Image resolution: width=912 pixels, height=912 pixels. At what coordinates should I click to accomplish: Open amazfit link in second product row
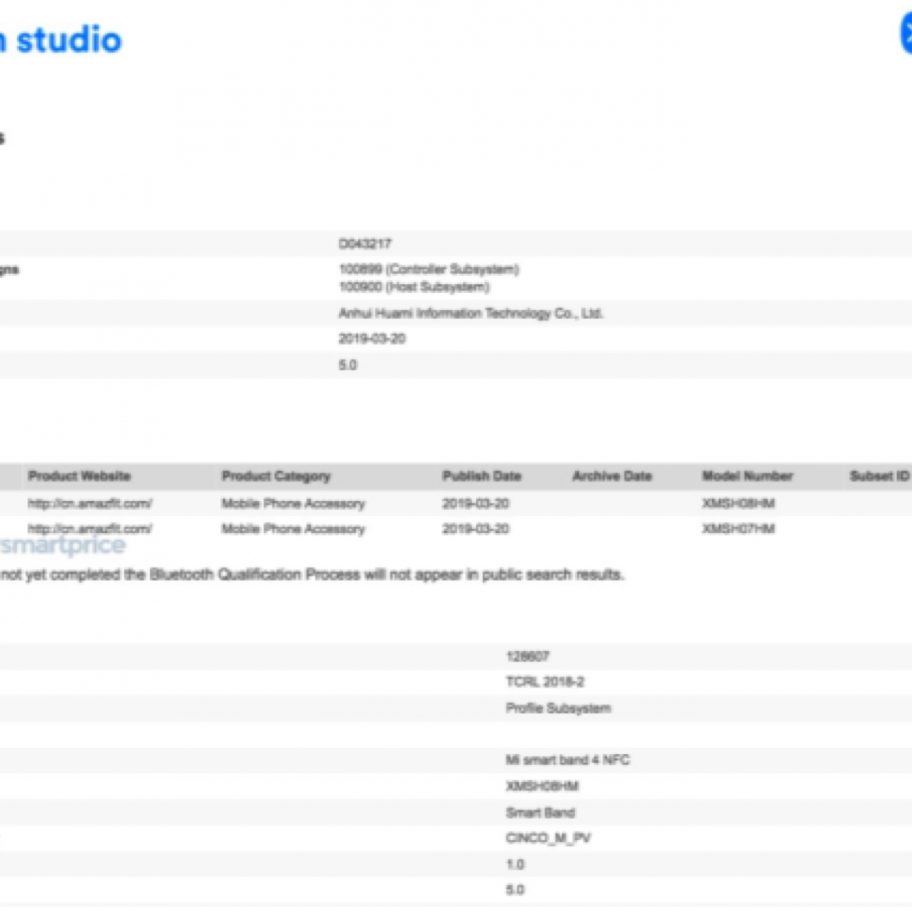pyautogui.click(x=90, y=528)
